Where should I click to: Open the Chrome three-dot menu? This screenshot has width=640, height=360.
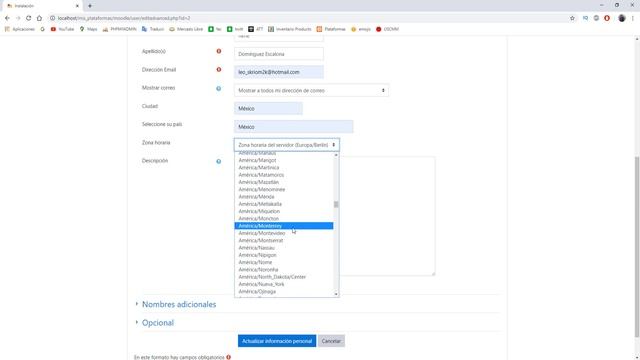[x=633, y=18]
